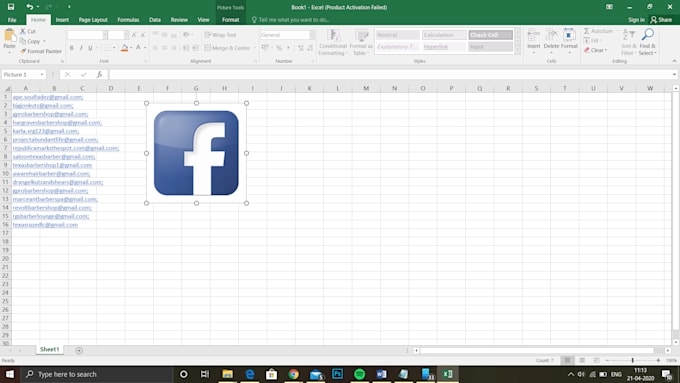The height and width of the screenshot is (383, 680).
Task: Open the General number format dropdown
Action: [x=312, y=35]
